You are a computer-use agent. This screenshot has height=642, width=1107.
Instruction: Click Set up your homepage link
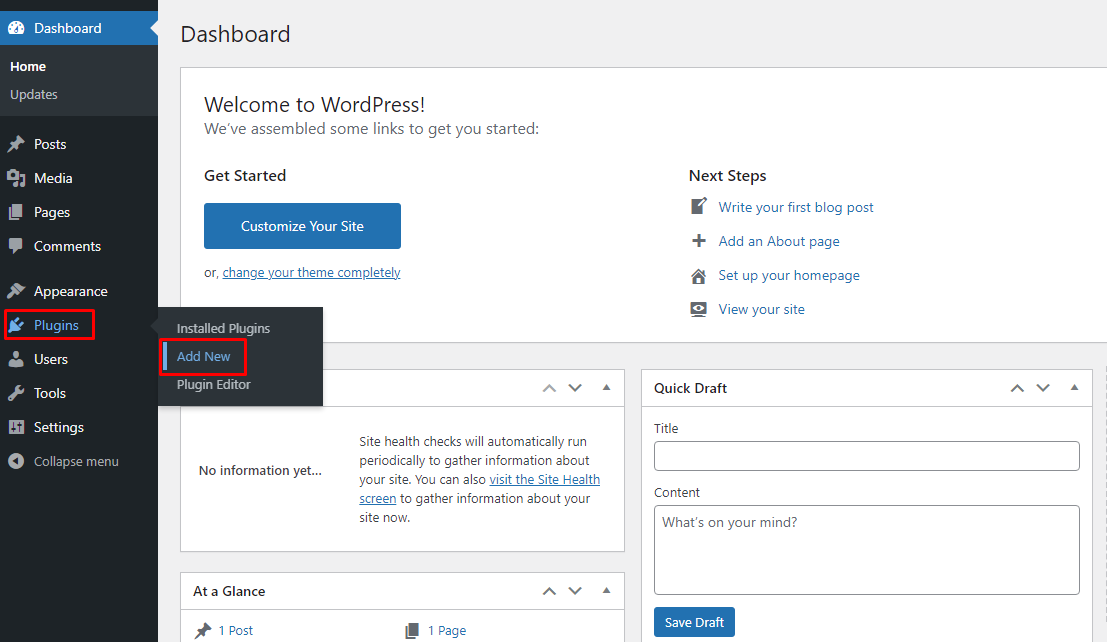pos(789,275)
